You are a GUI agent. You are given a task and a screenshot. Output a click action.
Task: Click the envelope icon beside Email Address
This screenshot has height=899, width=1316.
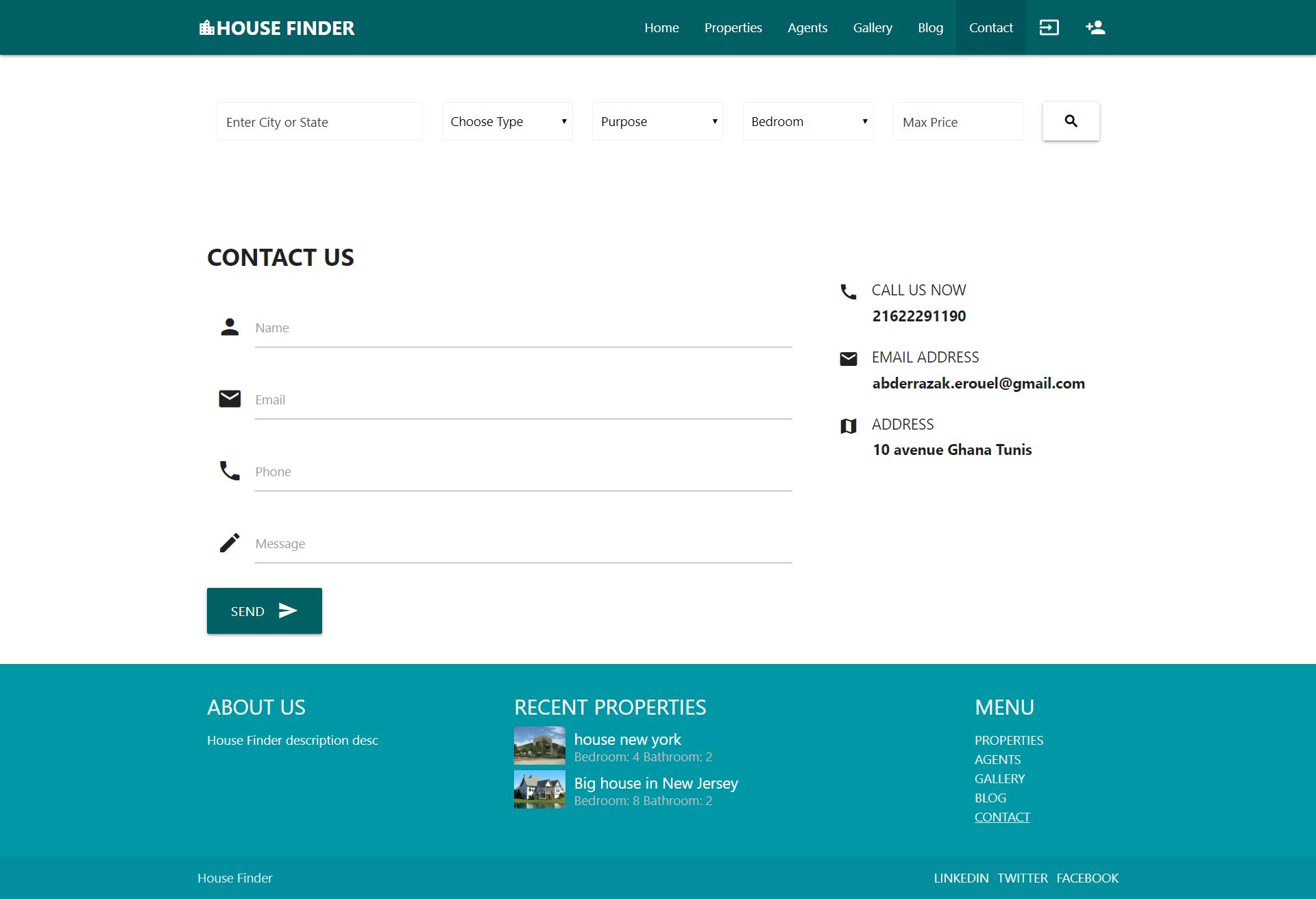(x=849, y=358)
